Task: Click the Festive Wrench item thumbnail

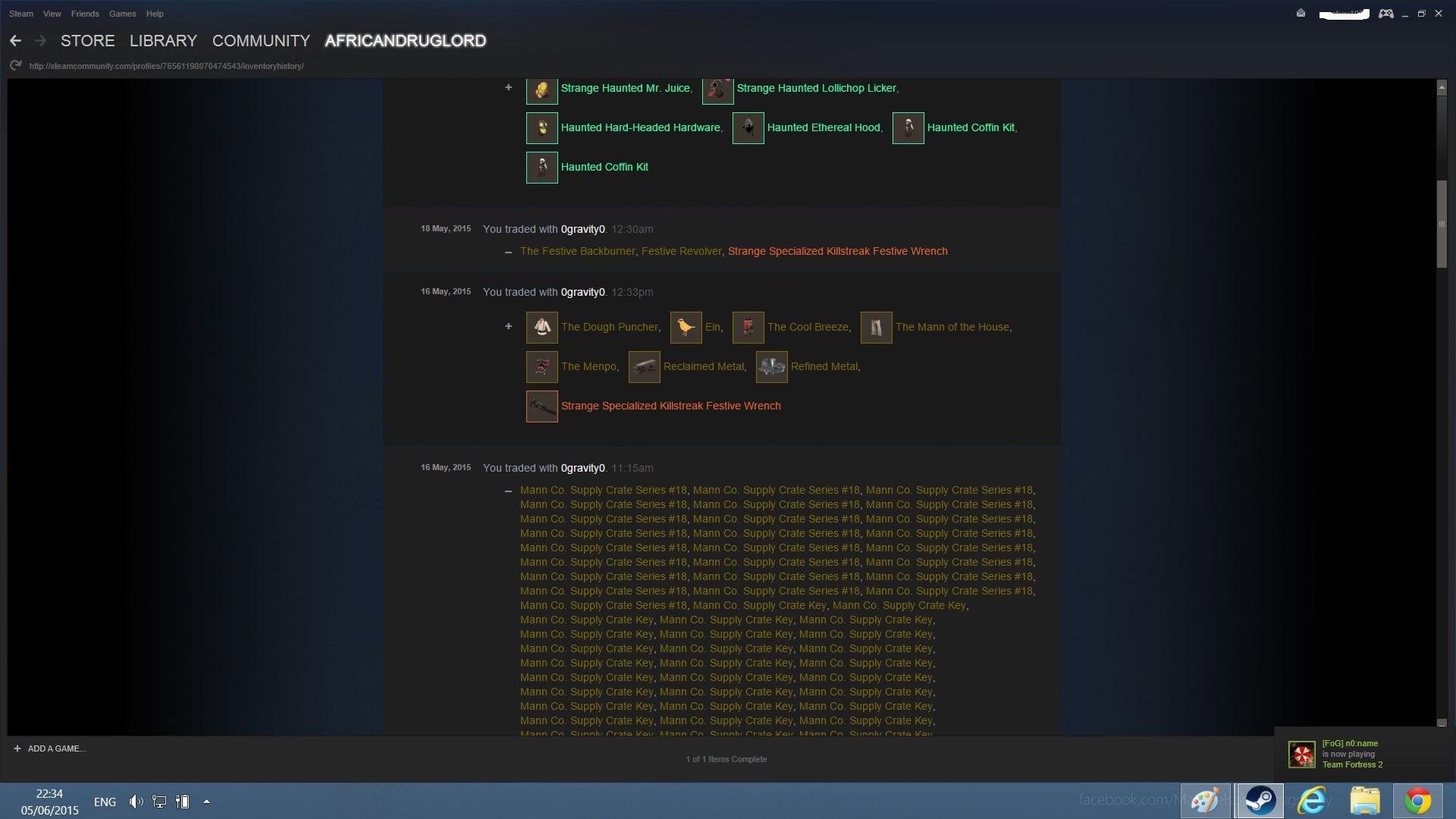Action: tap(541, 406)
